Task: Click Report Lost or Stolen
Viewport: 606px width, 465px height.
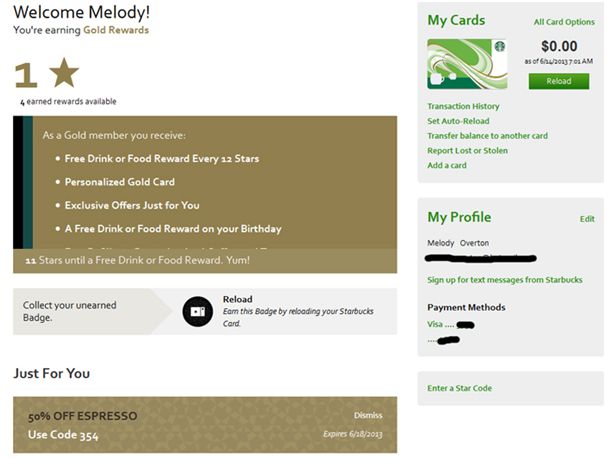Action: (x=467, y=150)
